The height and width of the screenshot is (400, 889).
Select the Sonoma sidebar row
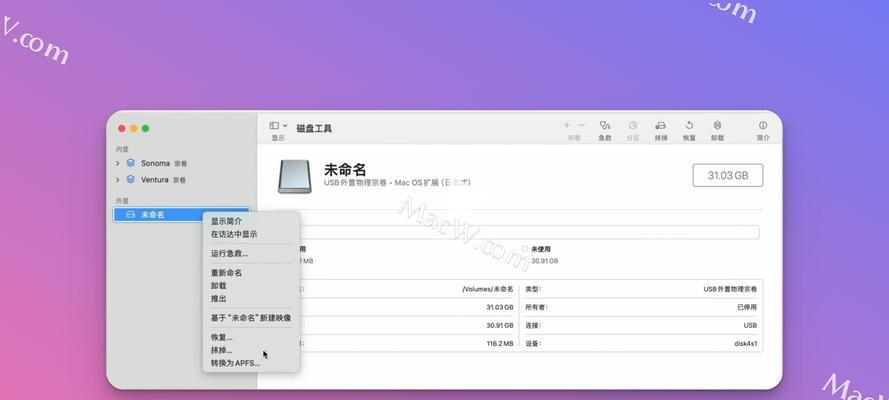click(x=181, y=163)
